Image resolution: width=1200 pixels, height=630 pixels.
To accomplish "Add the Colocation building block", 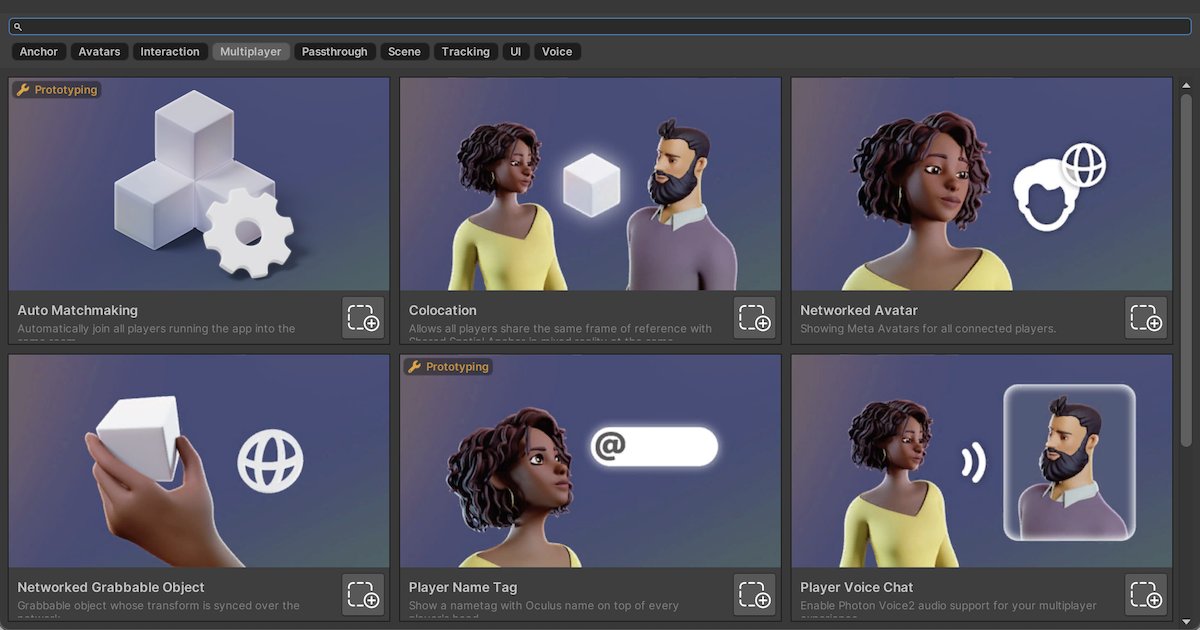I will pyautogui.click(x=755, y=318).
